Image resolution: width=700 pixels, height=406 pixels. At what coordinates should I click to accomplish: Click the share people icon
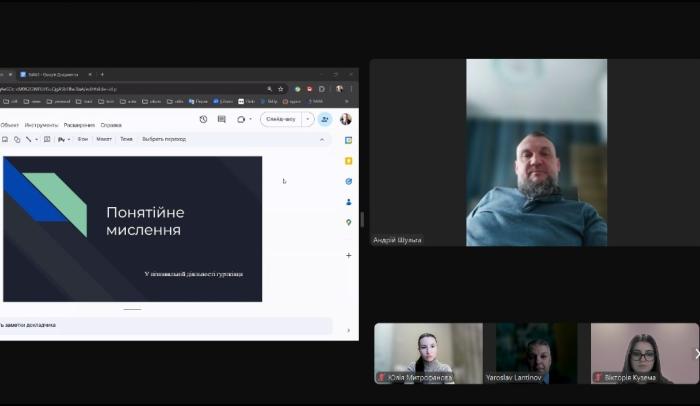324,119
